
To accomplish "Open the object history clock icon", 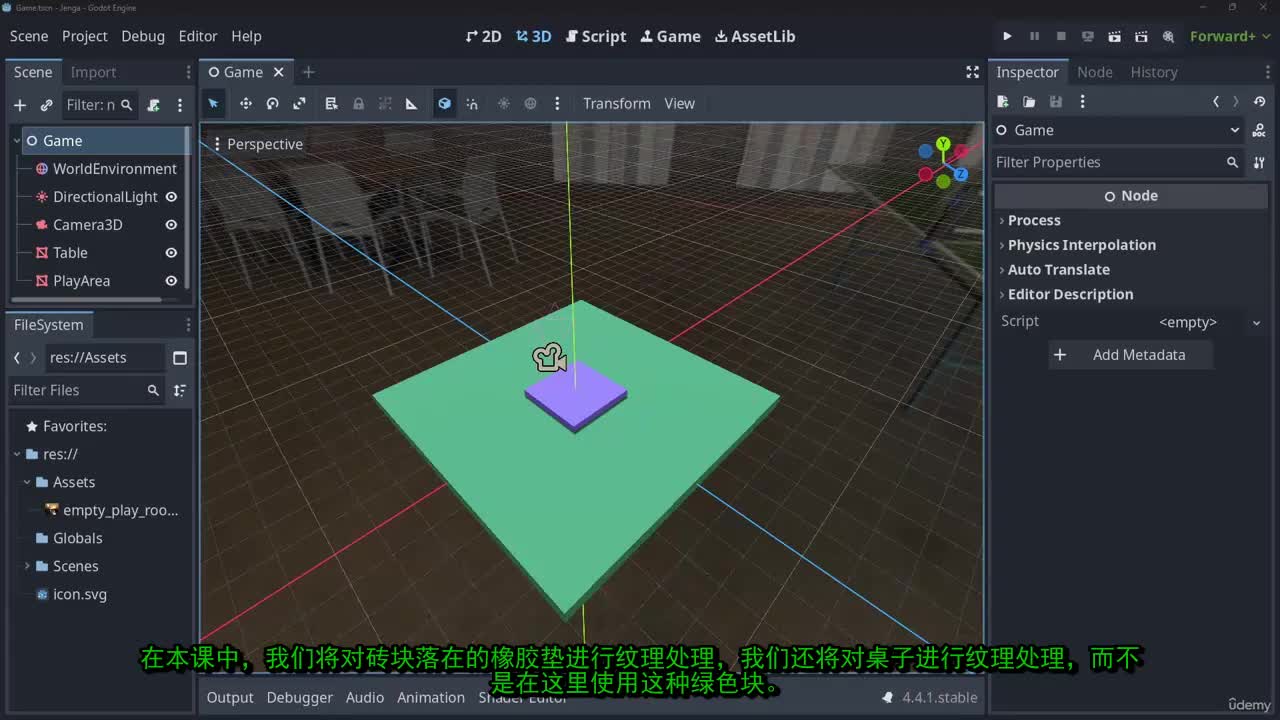I will click(1259, 102).
